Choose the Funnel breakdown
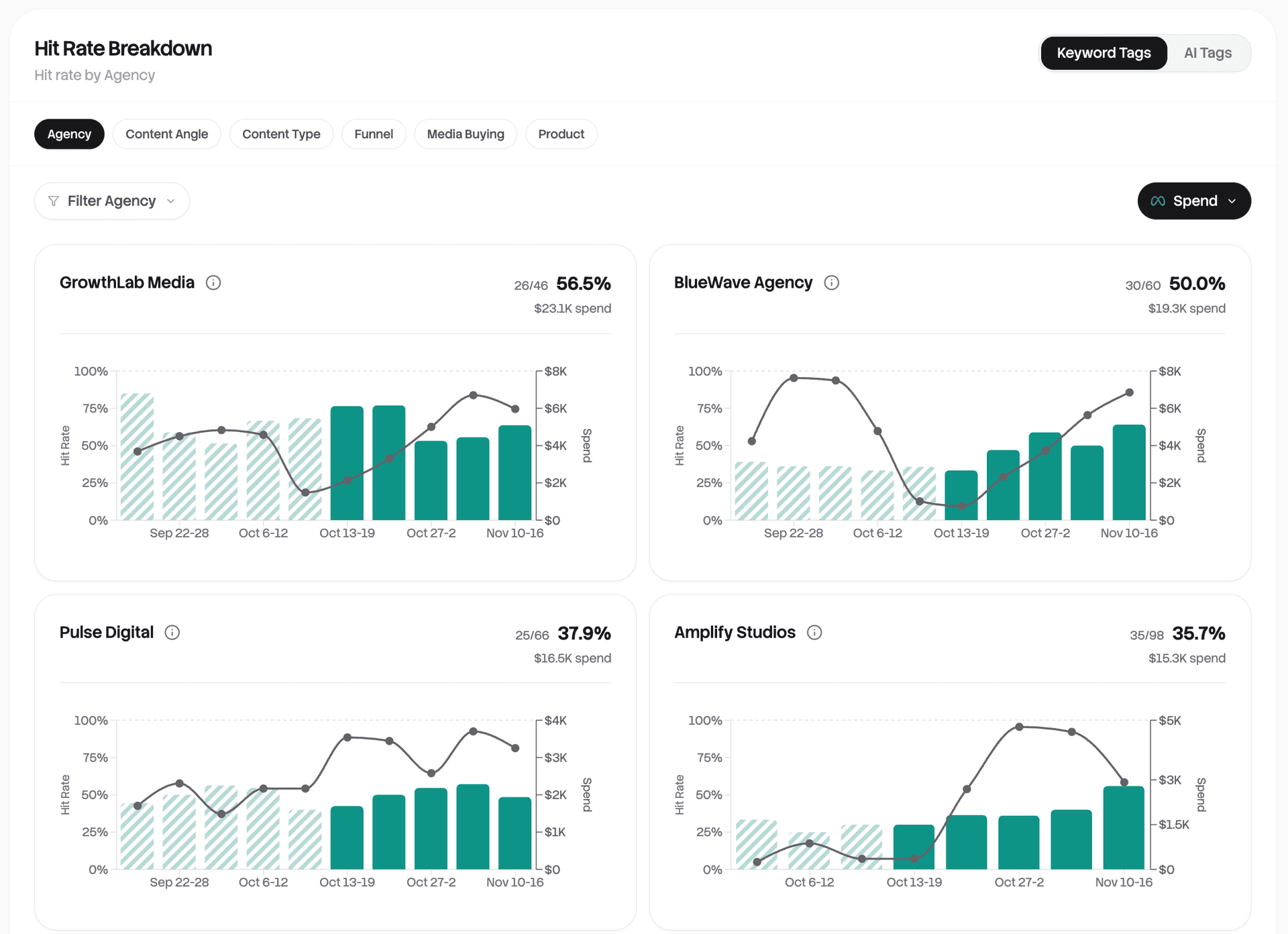Viewport: 1288px width, 934px height. click(374, 134)
